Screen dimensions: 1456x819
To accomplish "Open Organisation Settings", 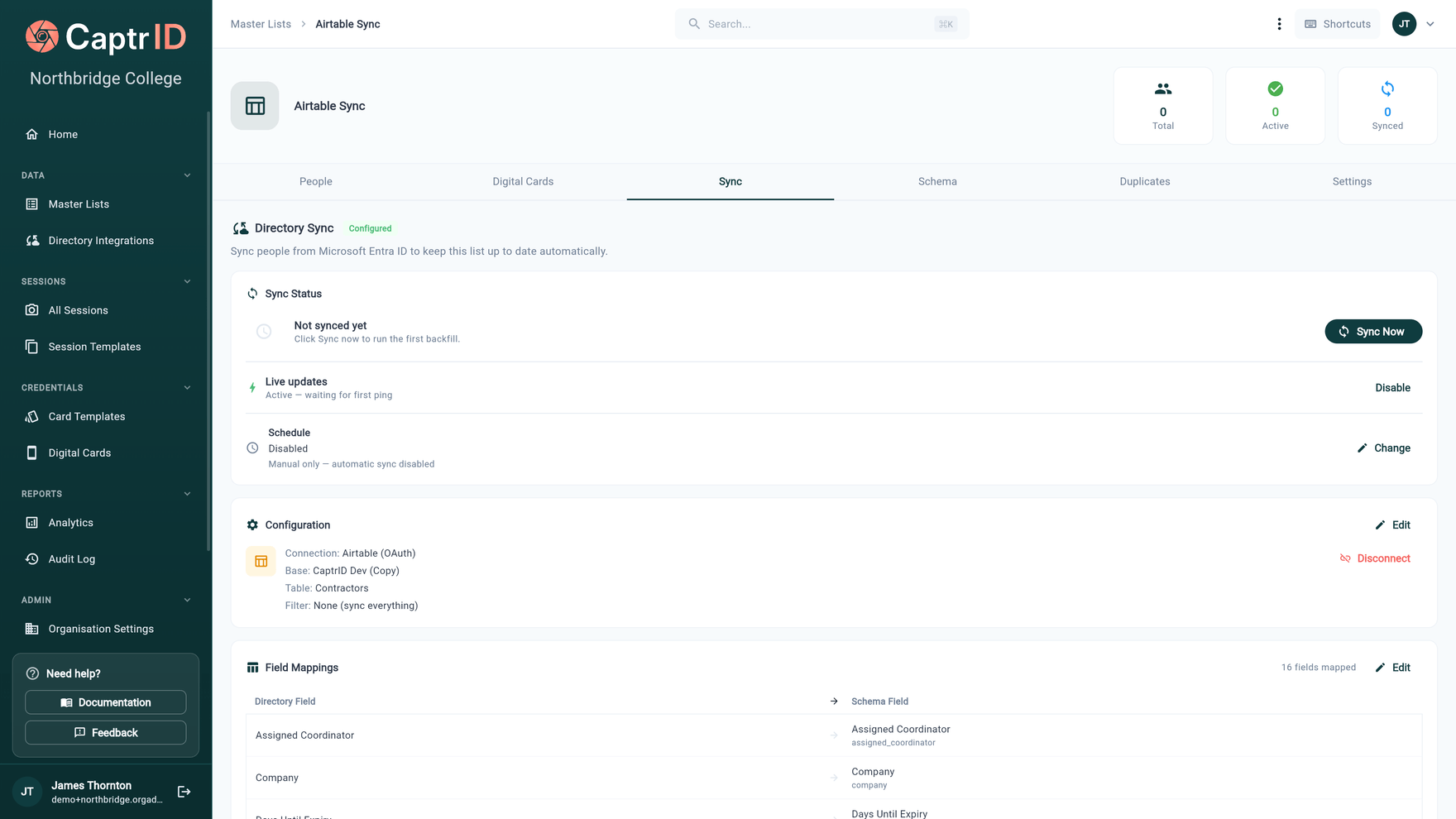I will pyautogui.click(x=101, y=629).
